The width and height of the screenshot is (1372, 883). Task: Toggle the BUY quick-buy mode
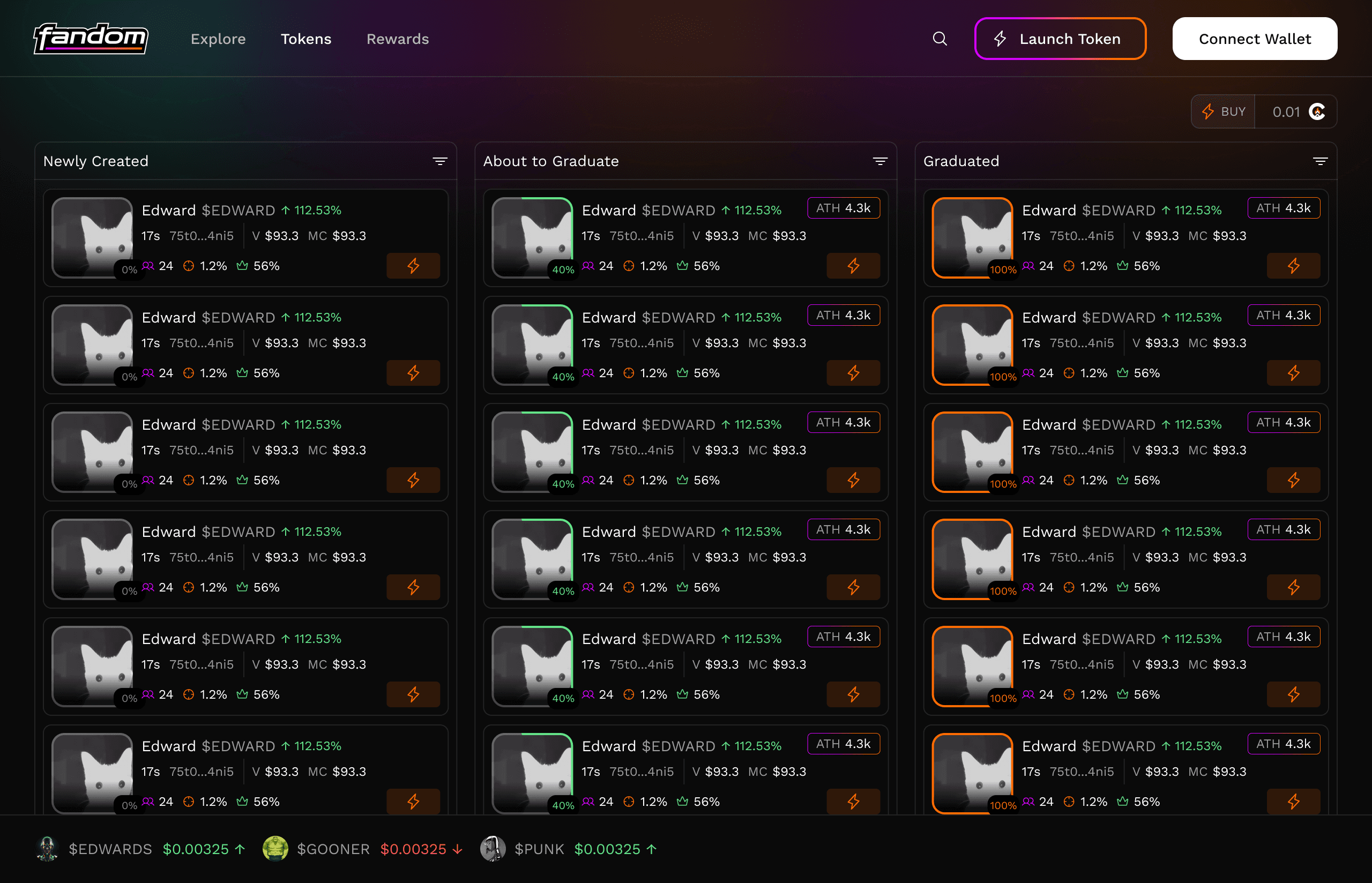(x=1223, y=112)
